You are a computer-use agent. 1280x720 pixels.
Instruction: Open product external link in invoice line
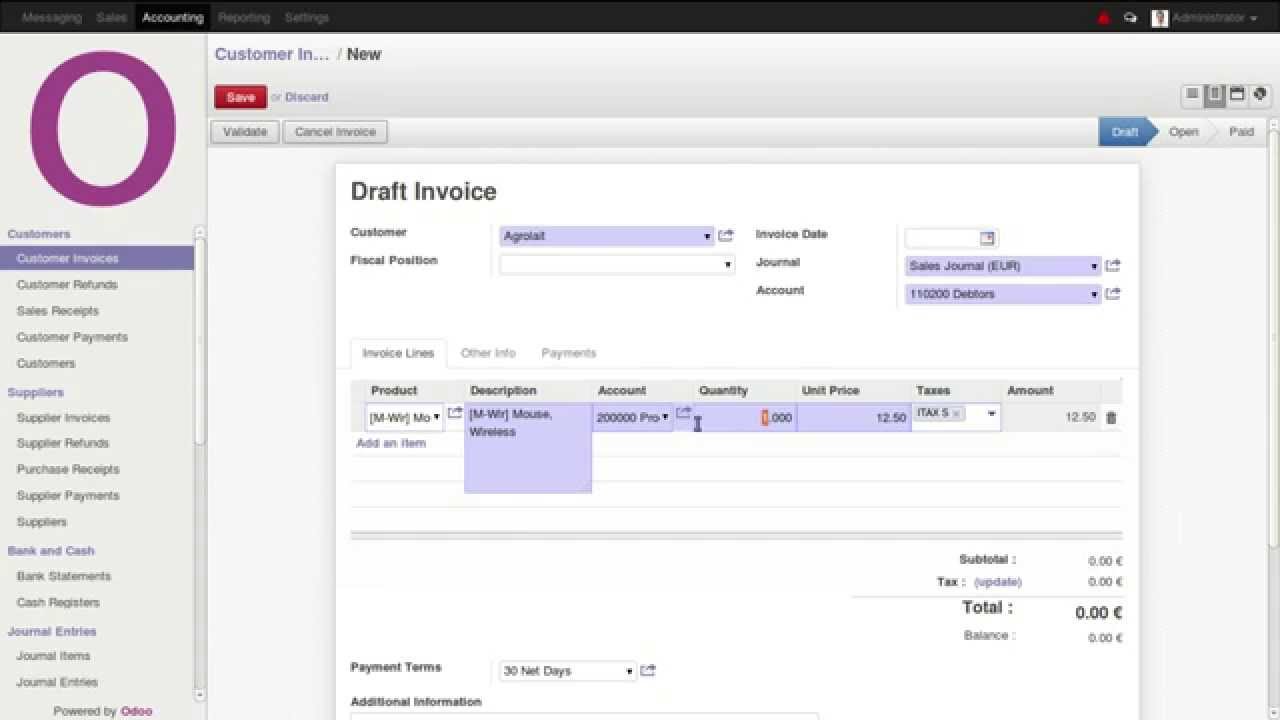pyautogui.click(x=455, y=413)
